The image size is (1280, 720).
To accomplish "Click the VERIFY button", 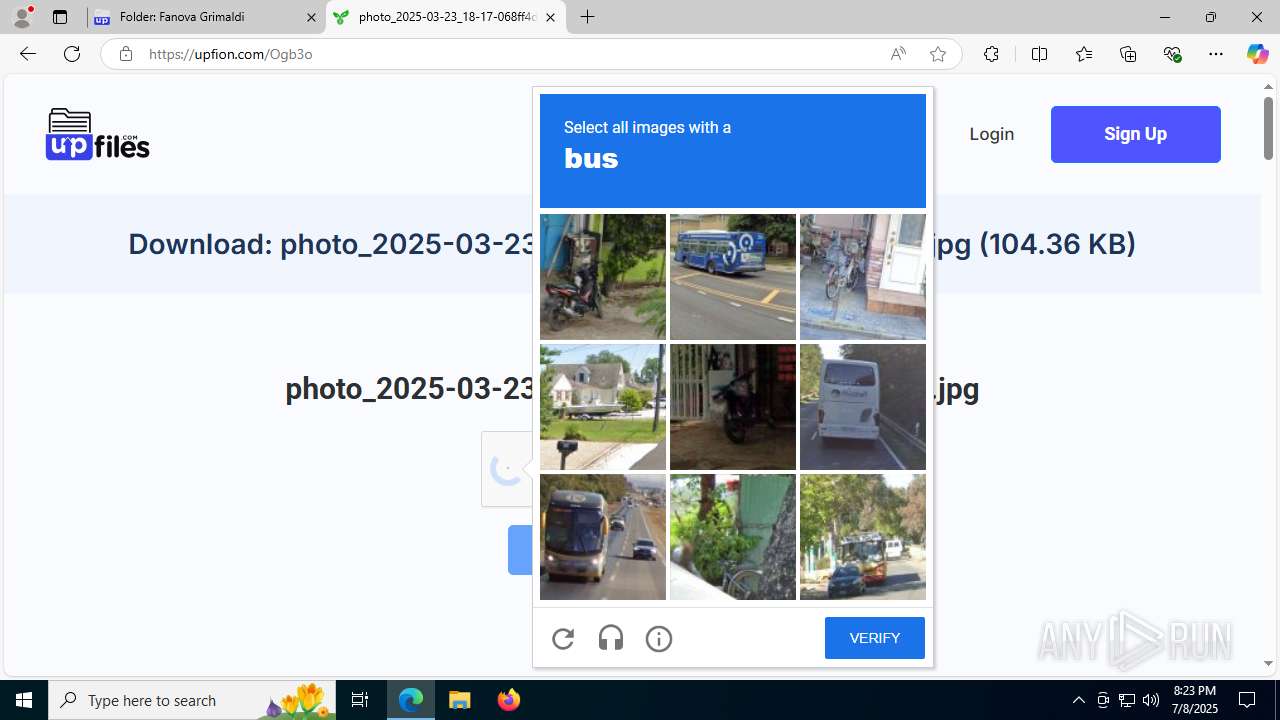I will pos(874,638).
